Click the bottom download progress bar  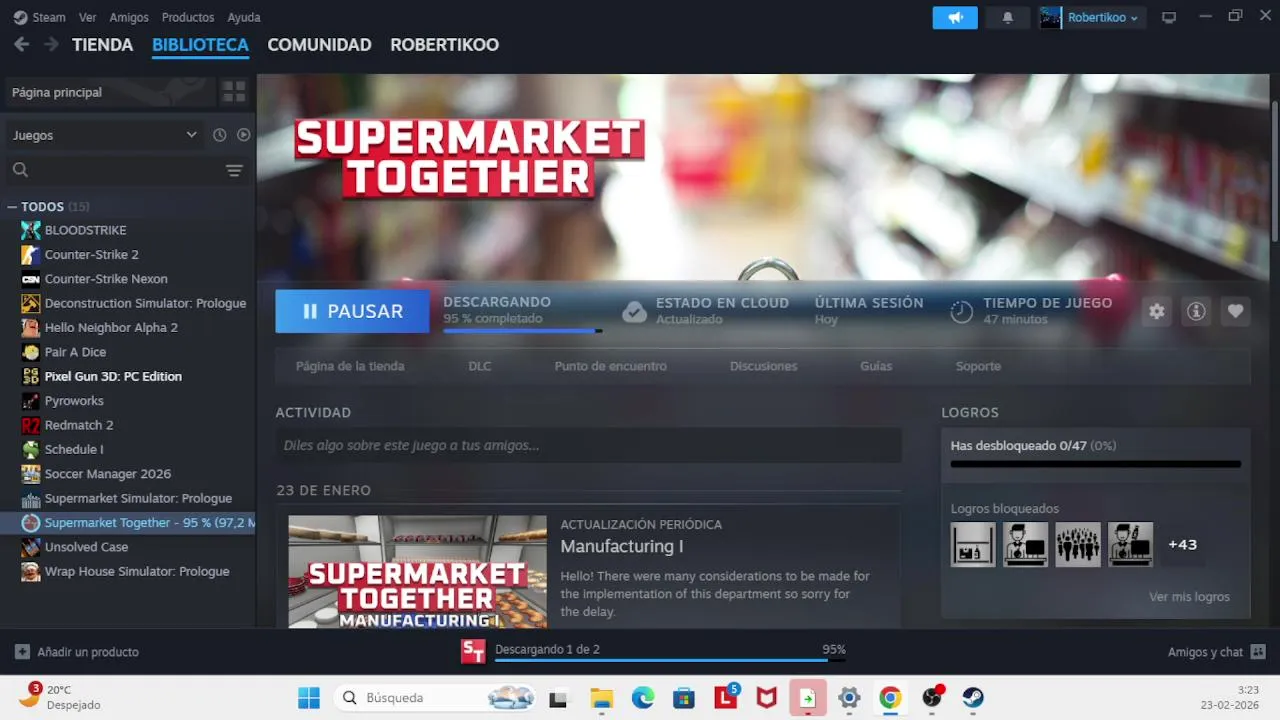coord(670,660)
